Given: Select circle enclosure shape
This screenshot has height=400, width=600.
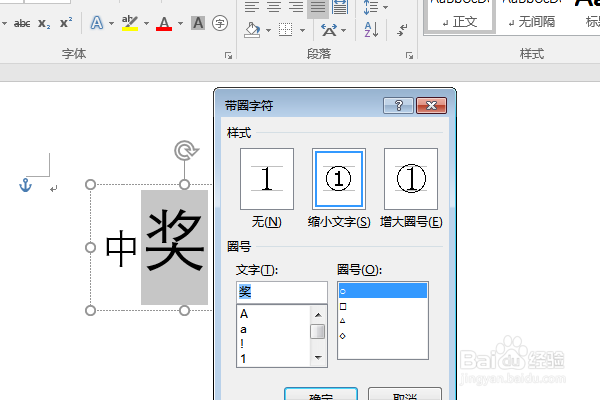Looking at the screenshot, I should (x=383, y=291).
